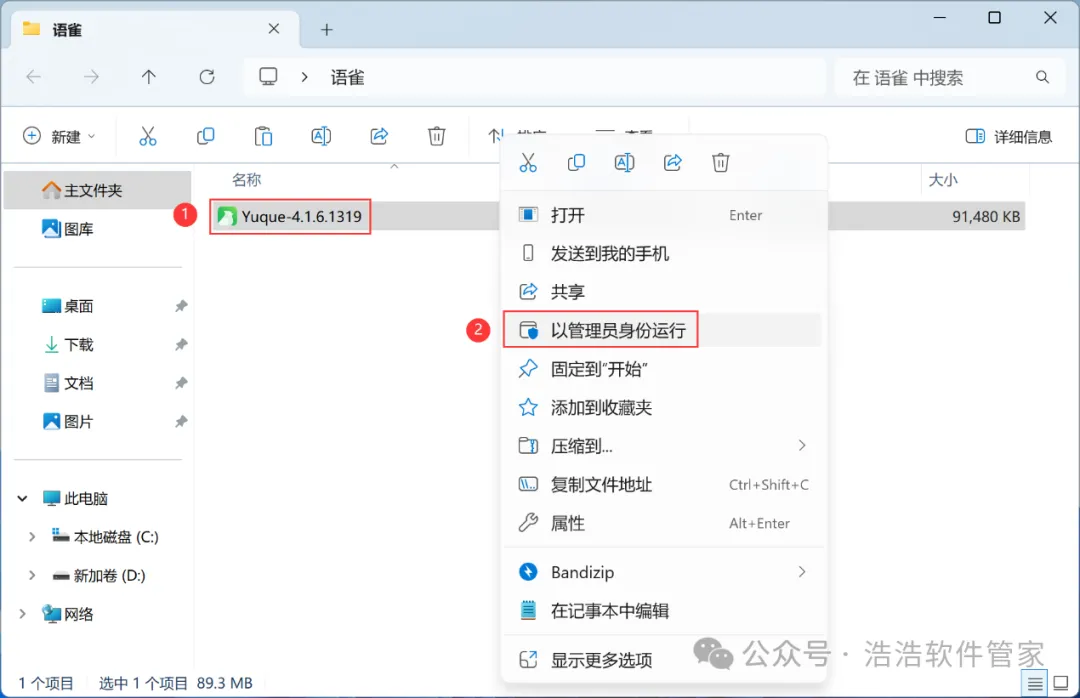Expand the 新加卷 (D:) node
Viewport: 1080px width, 698px height.
32,575
